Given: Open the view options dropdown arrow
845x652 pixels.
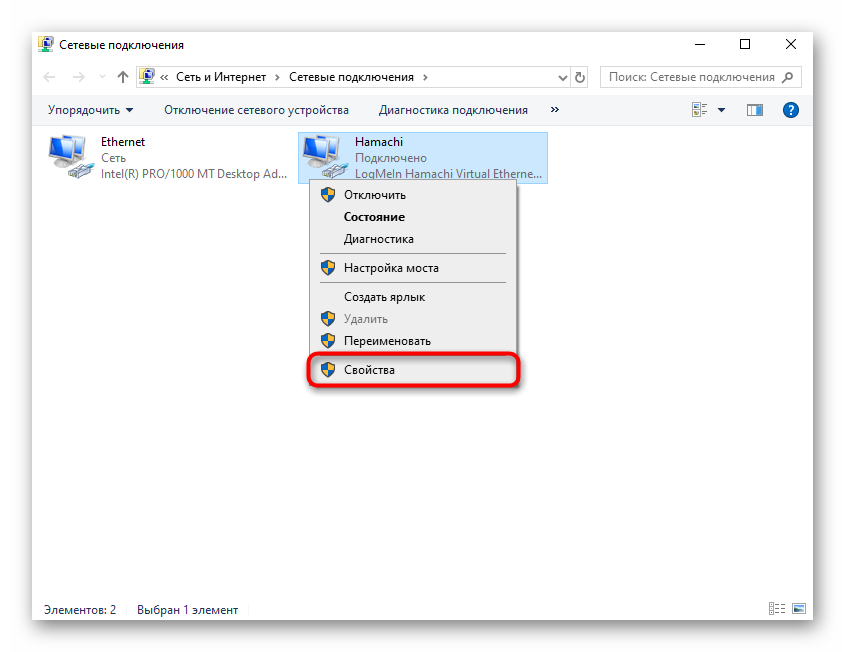Looking at the screenshot, I should coord(722,110).
